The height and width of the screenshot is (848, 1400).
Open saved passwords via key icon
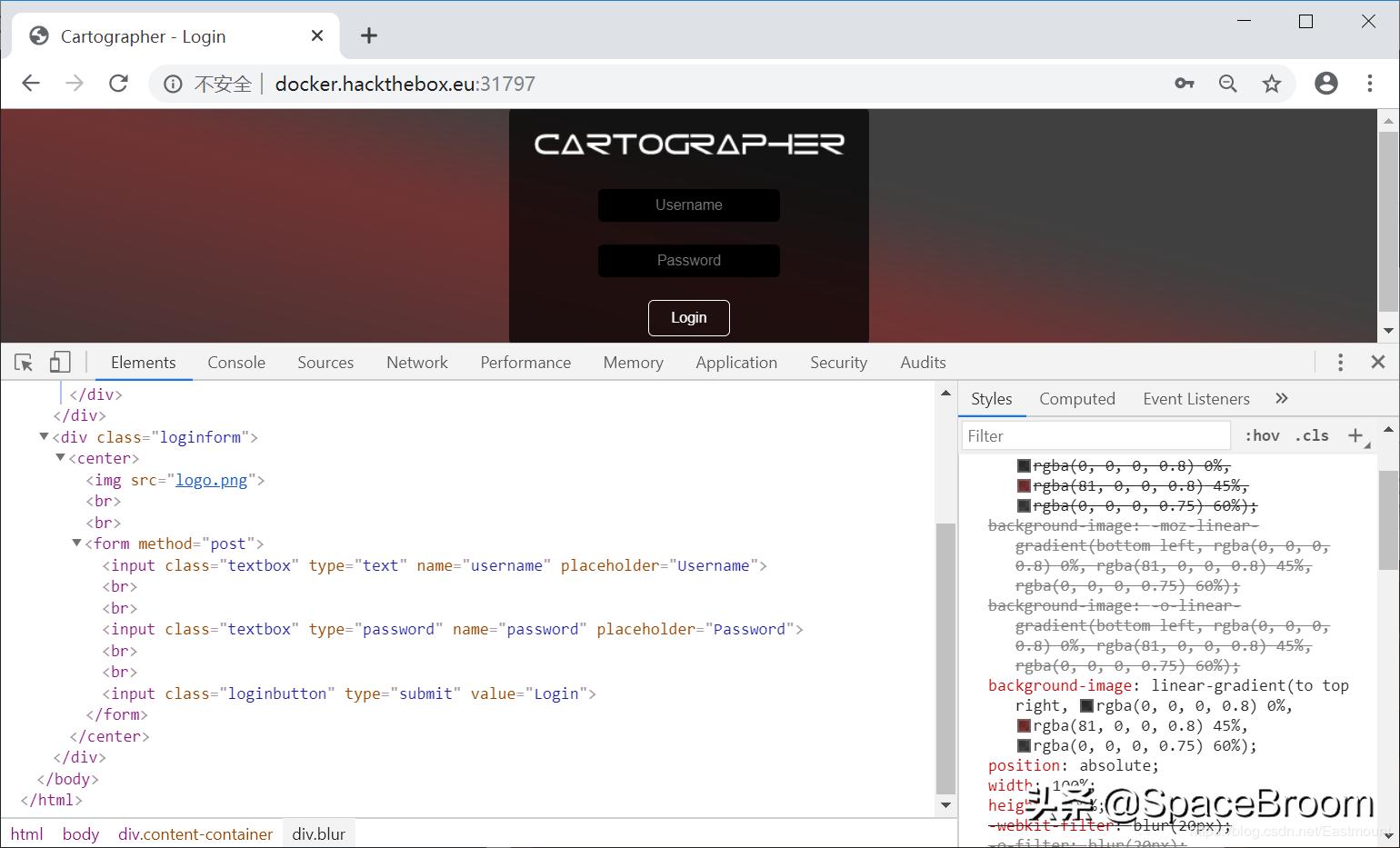(x=1185, y=83)
